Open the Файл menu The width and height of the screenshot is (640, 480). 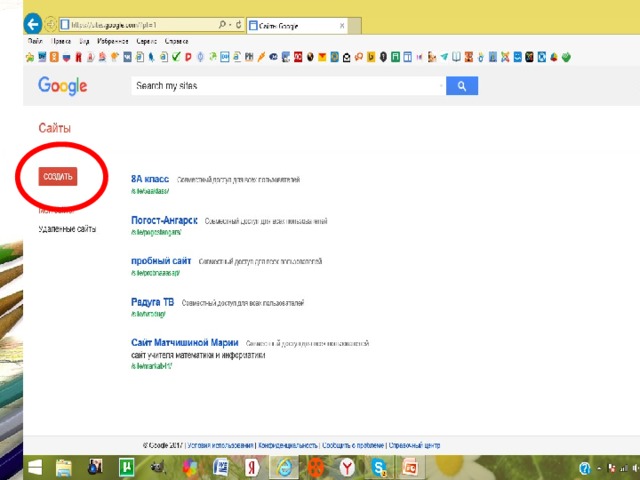(x=35, y=43)
